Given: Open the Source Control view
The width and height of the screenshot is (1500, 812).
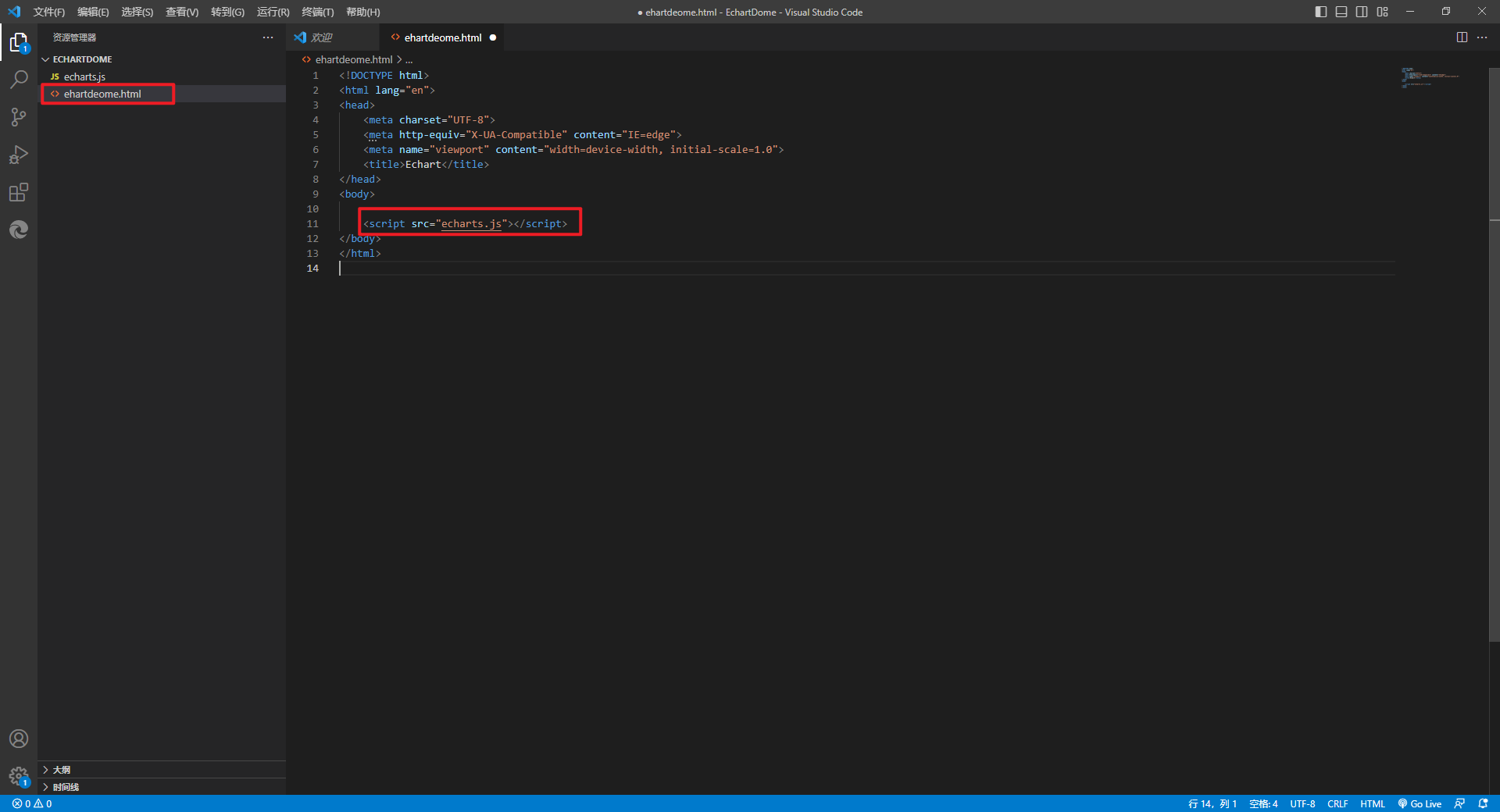Looking at the screenshot, I should tap(19, 117).
